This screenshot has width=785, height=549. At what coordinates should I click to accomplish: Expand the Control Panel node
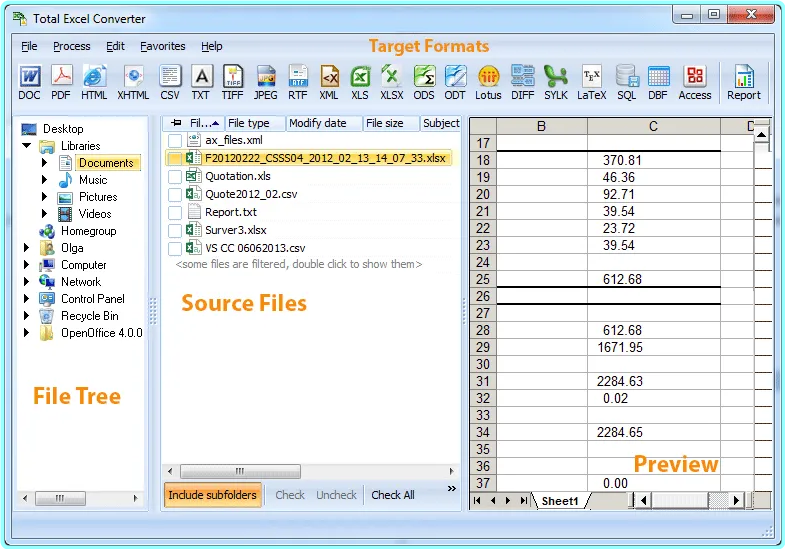coord(27,299)
